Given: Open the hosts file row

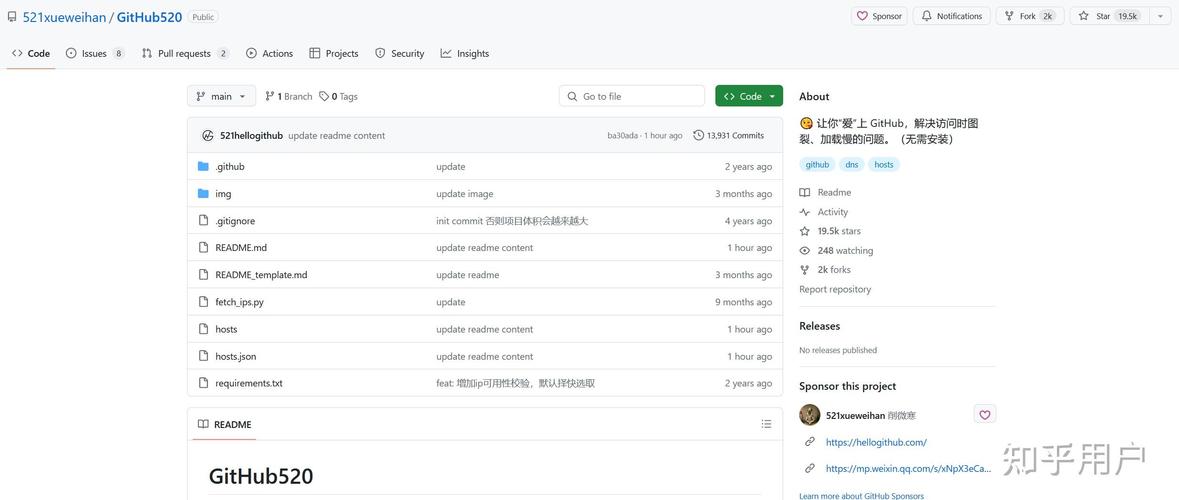Looking at the screenshot, I should pos(484,329).
